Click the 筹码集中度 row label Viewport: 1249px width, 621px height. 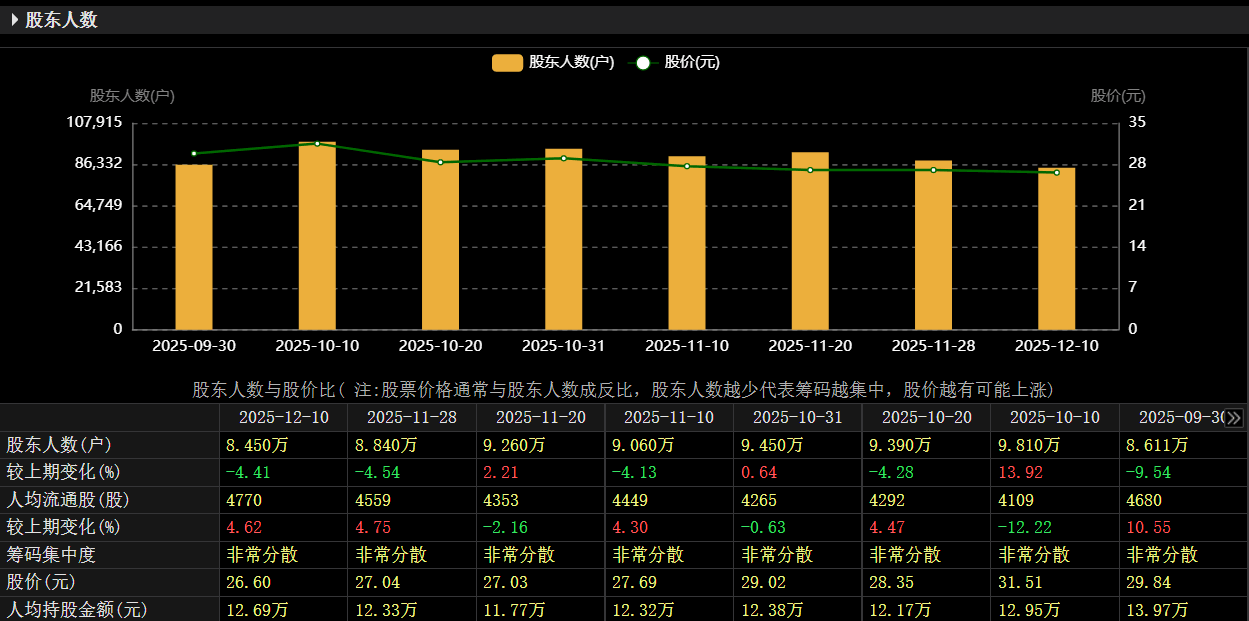tap(52, 554)
